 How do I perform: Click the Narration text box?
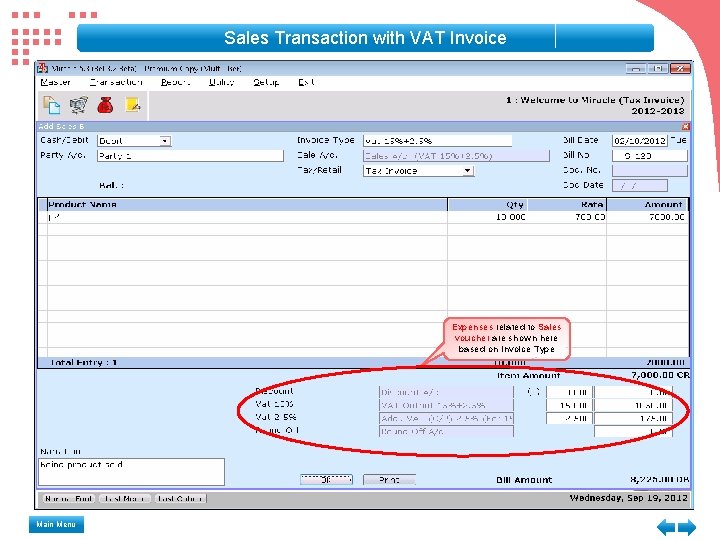[x=131, y=472]
